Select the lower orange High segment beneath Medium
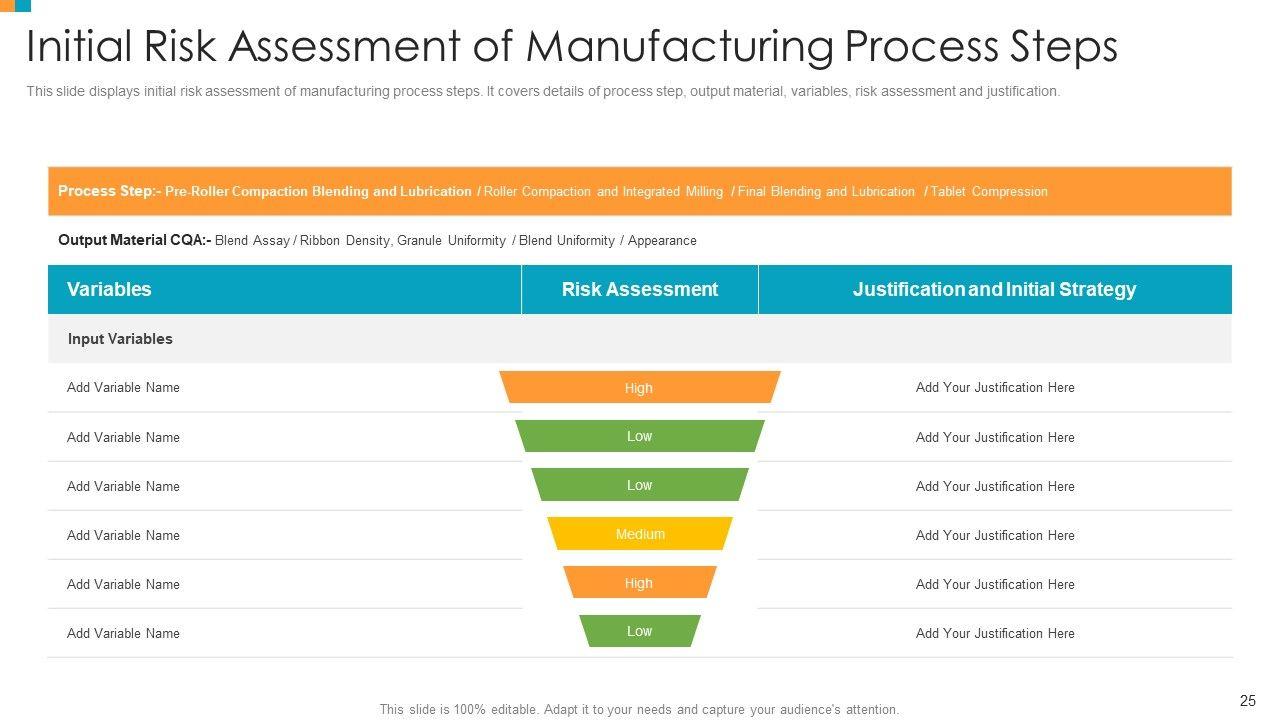The width and height of the screenshot is (1280, 720). point(639,583)
